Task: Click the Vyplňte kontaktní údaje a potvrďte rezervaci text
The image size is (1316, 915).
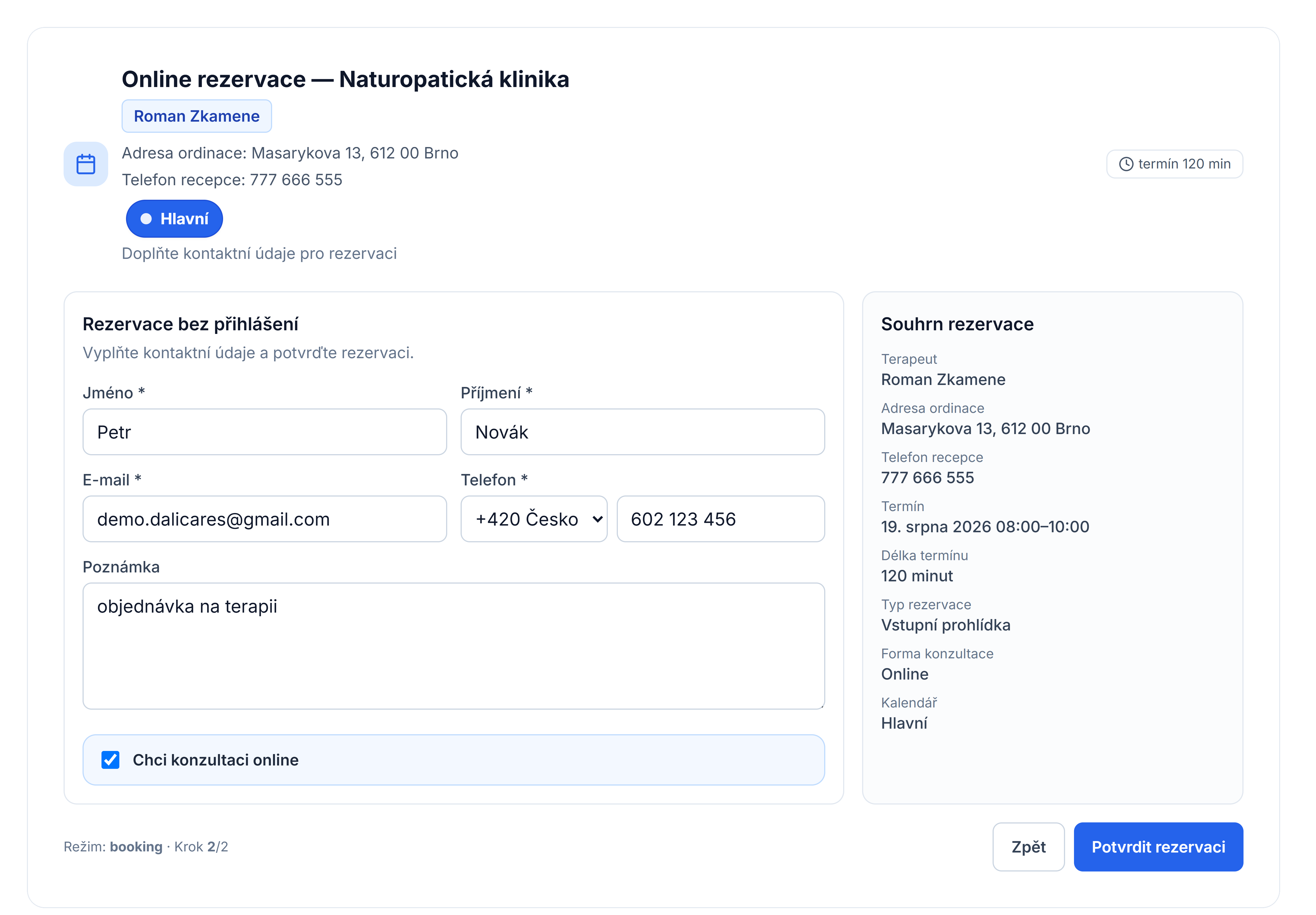Action: (x=248, y=353)
